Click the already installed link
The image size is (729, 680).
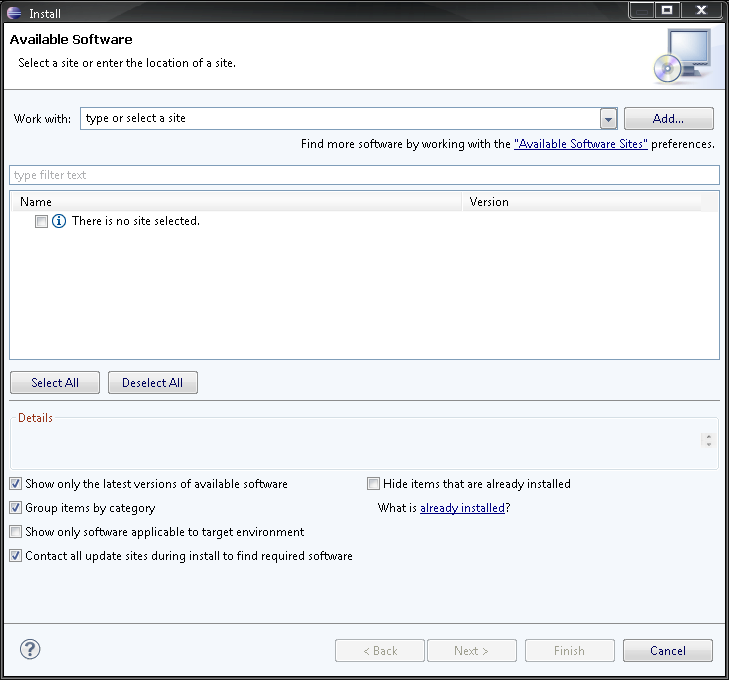click(x=462, y=508)
